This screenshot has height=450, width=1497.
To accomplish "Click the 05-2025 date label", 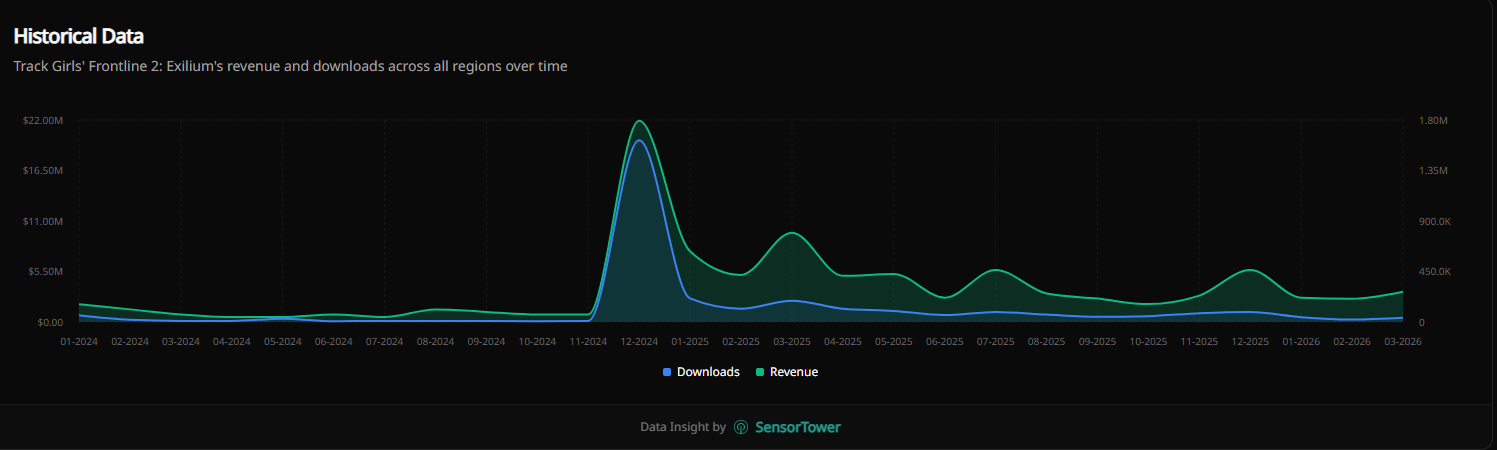I will 894,342.
